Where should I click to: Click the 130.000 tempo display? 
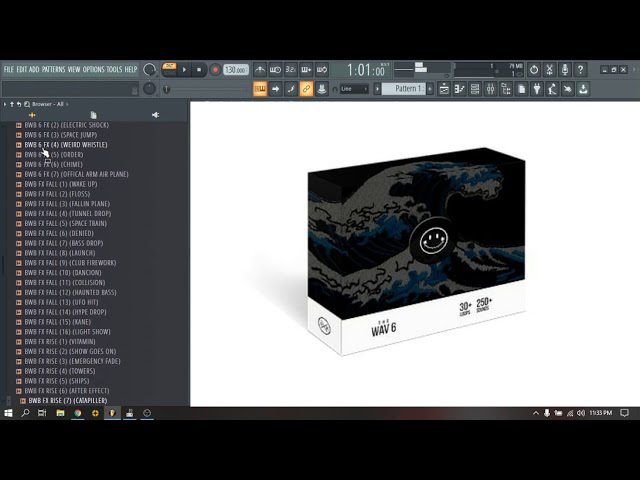pyautogui.click(x=236, y=70)
